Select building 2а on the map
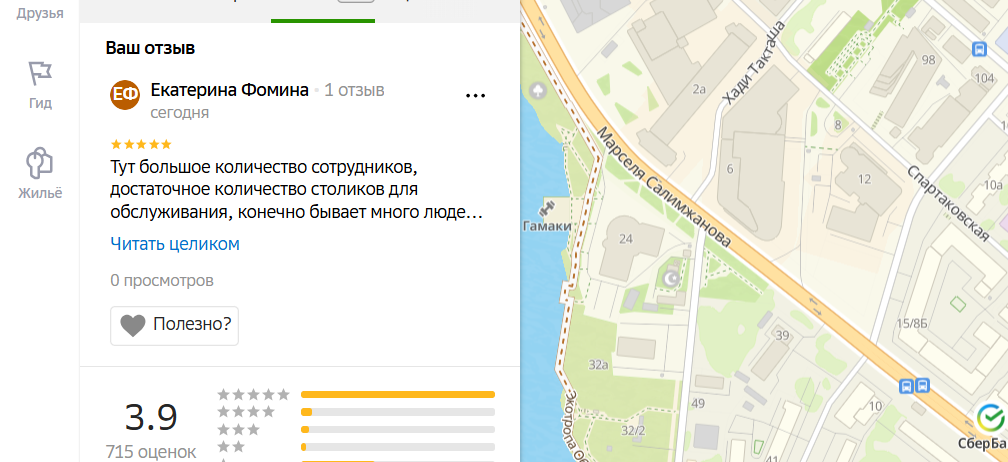The image size is (1008, 462). pyautogui.click(x=699, y=89)
